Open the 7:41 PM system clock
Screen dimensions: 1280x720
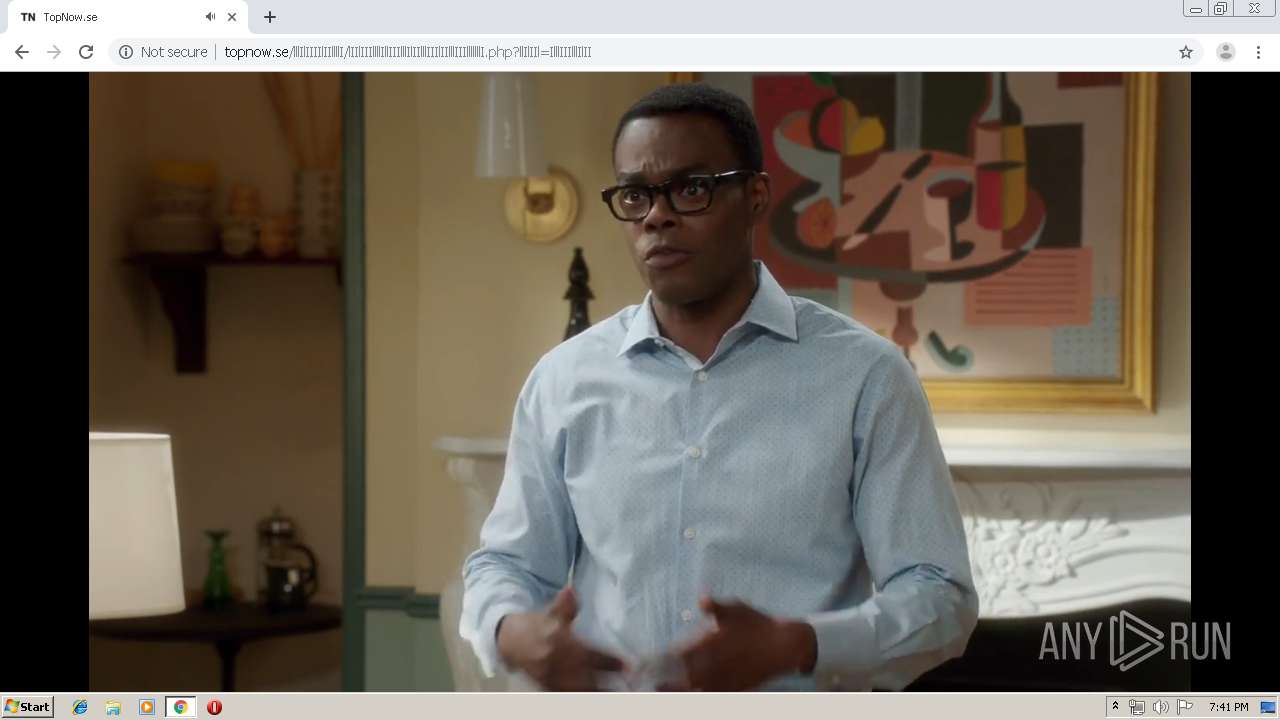click(x=1228, y=707)
